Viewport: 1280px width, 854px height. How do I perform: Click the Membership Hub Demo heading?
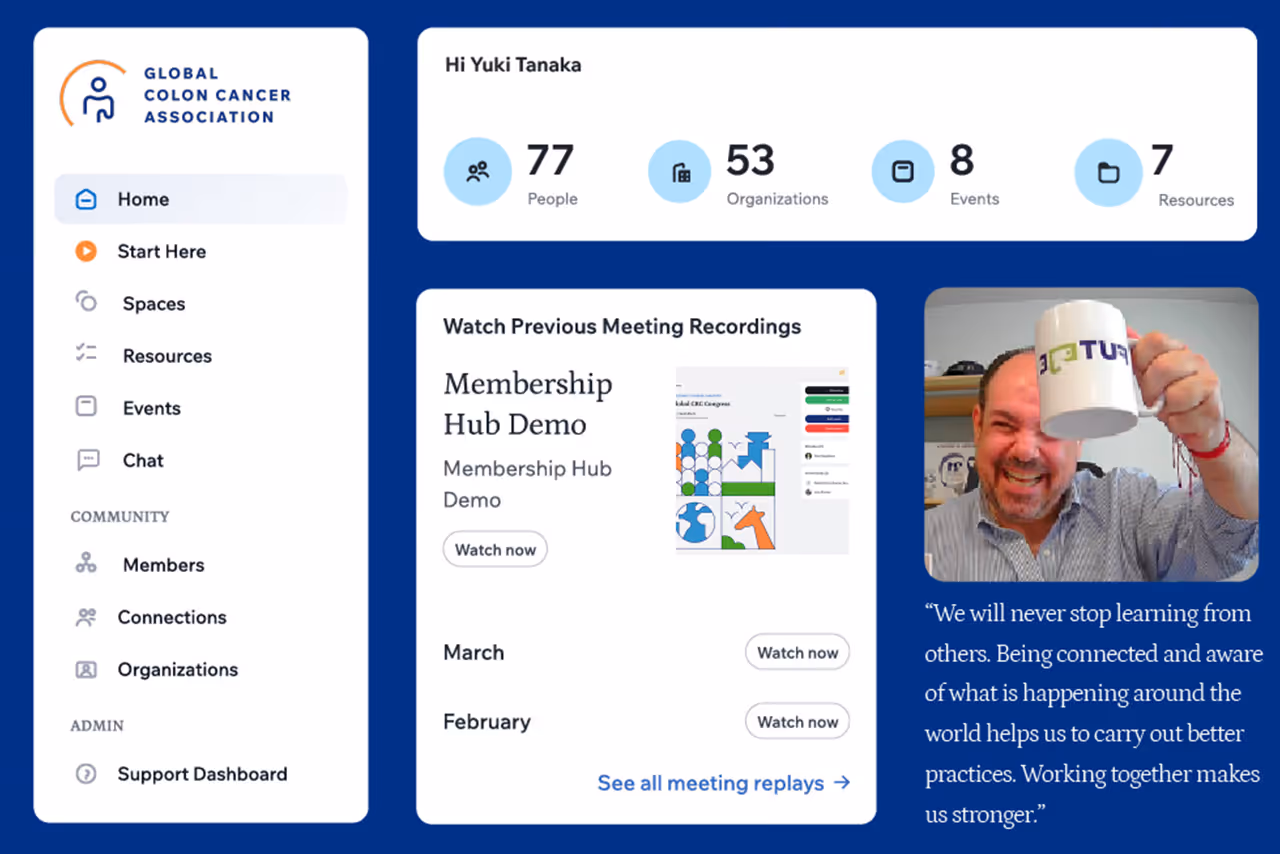pos(528,403)
